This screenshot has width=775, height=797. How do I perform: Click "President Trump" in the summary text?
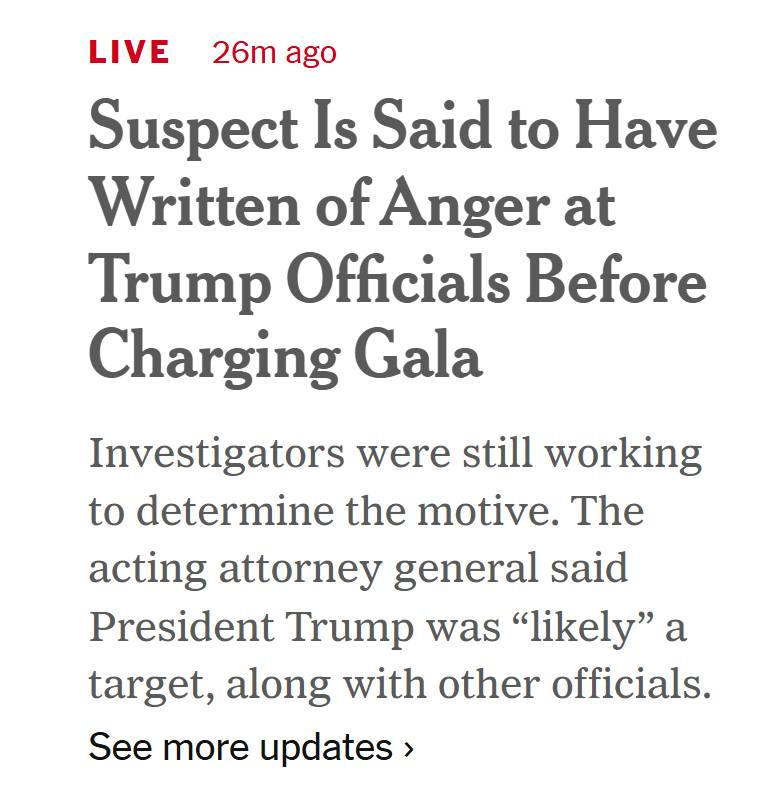250,627
